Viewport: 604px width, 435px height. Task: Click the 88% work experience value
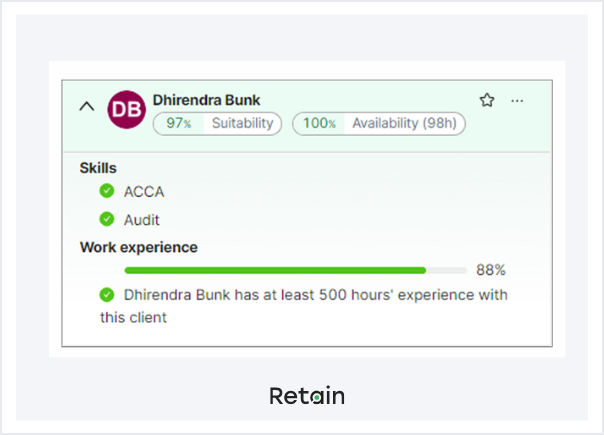click(490, 270)
